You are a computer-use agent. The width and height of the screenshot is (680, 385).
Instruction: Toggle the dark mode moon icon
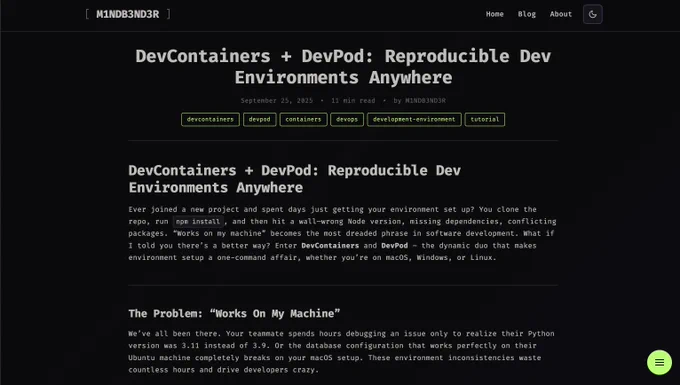[592, 14]
